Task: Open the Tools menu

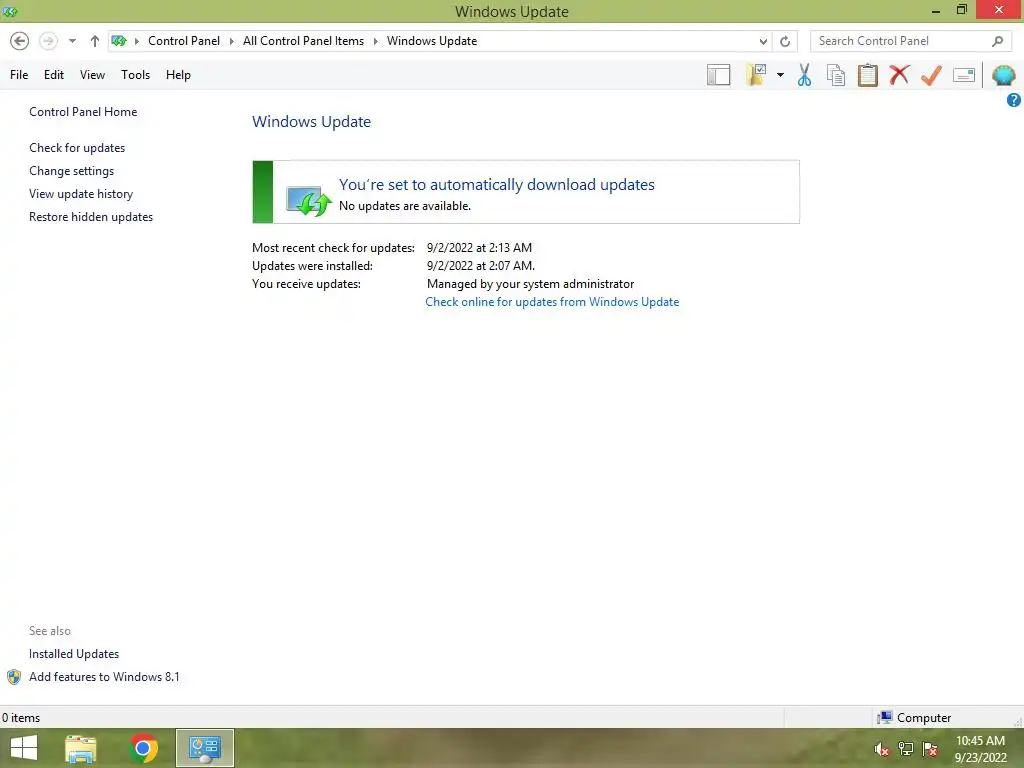Action: (x=135, y=75)
